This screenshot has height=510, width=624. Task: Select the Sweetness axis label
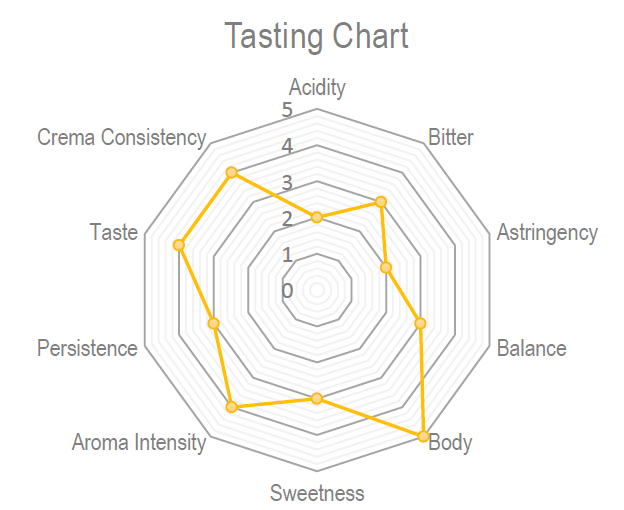click(317, 493)
